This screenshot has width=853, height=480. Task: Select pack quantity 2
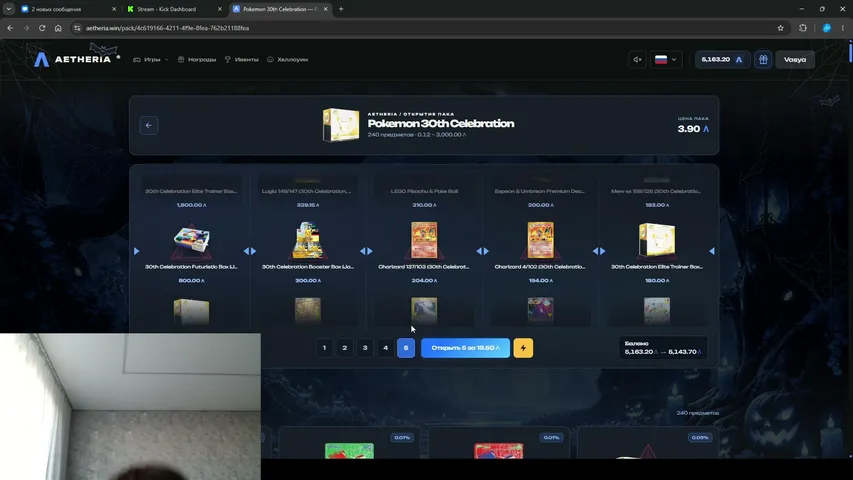(x=344, y=348)
